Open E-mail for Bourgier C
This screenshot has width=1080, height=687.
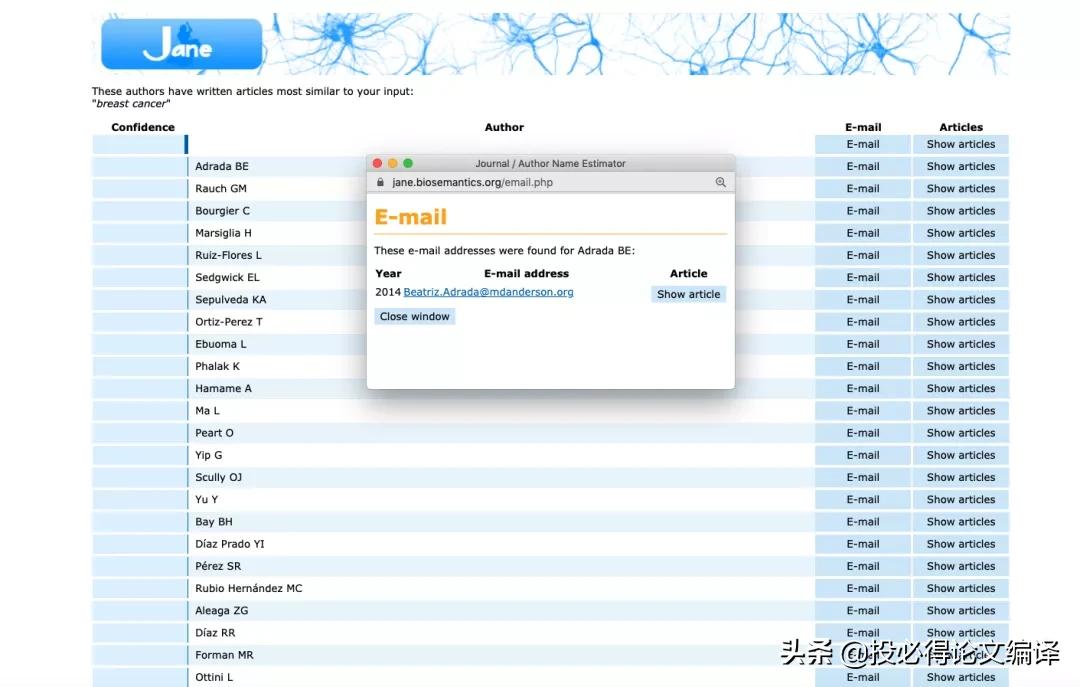[x=863, y=211]
